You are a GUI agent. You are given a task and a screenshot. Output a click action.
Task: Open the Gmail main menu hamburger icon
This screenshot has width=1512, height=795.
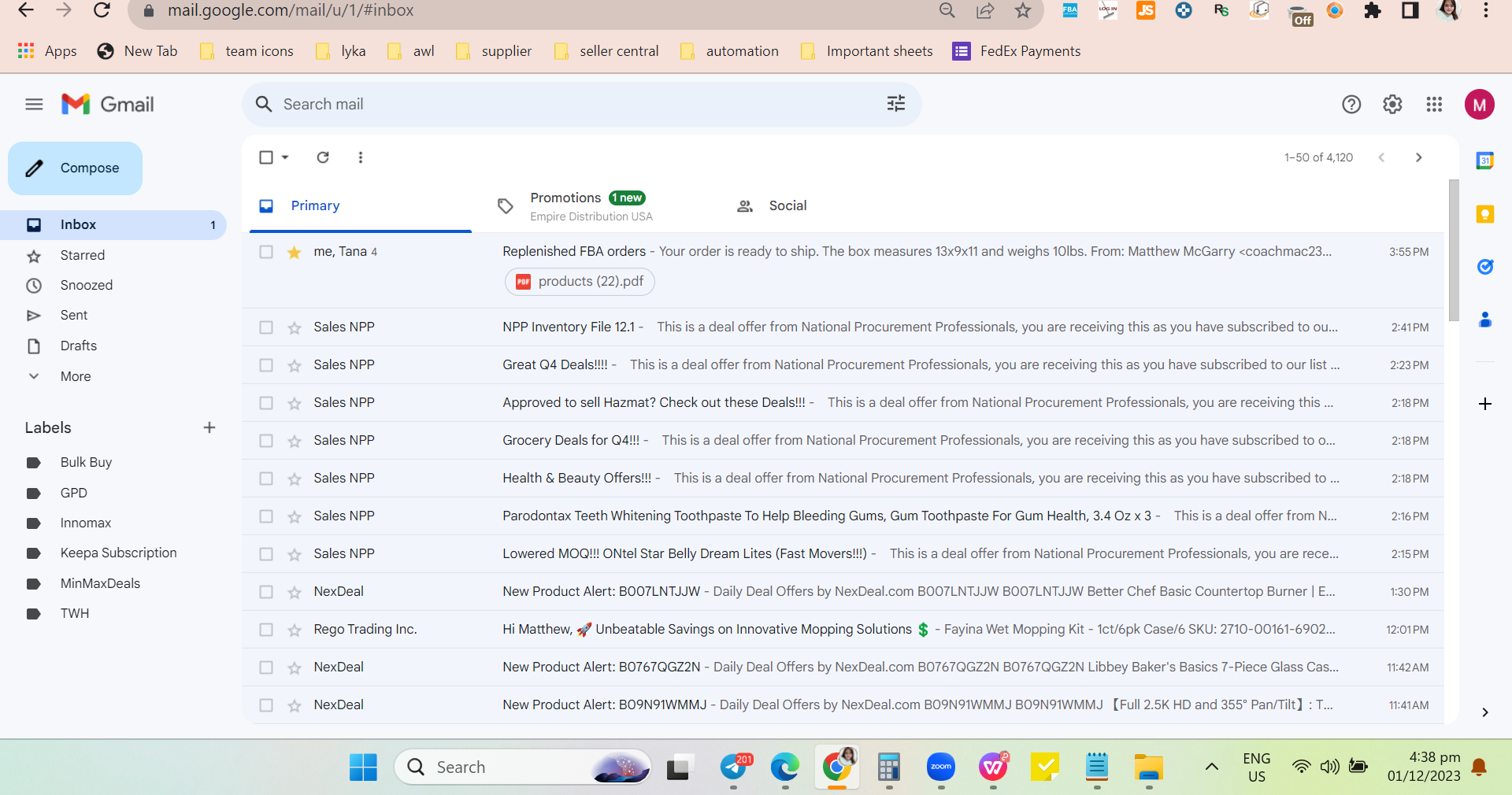tap(34, 104)
